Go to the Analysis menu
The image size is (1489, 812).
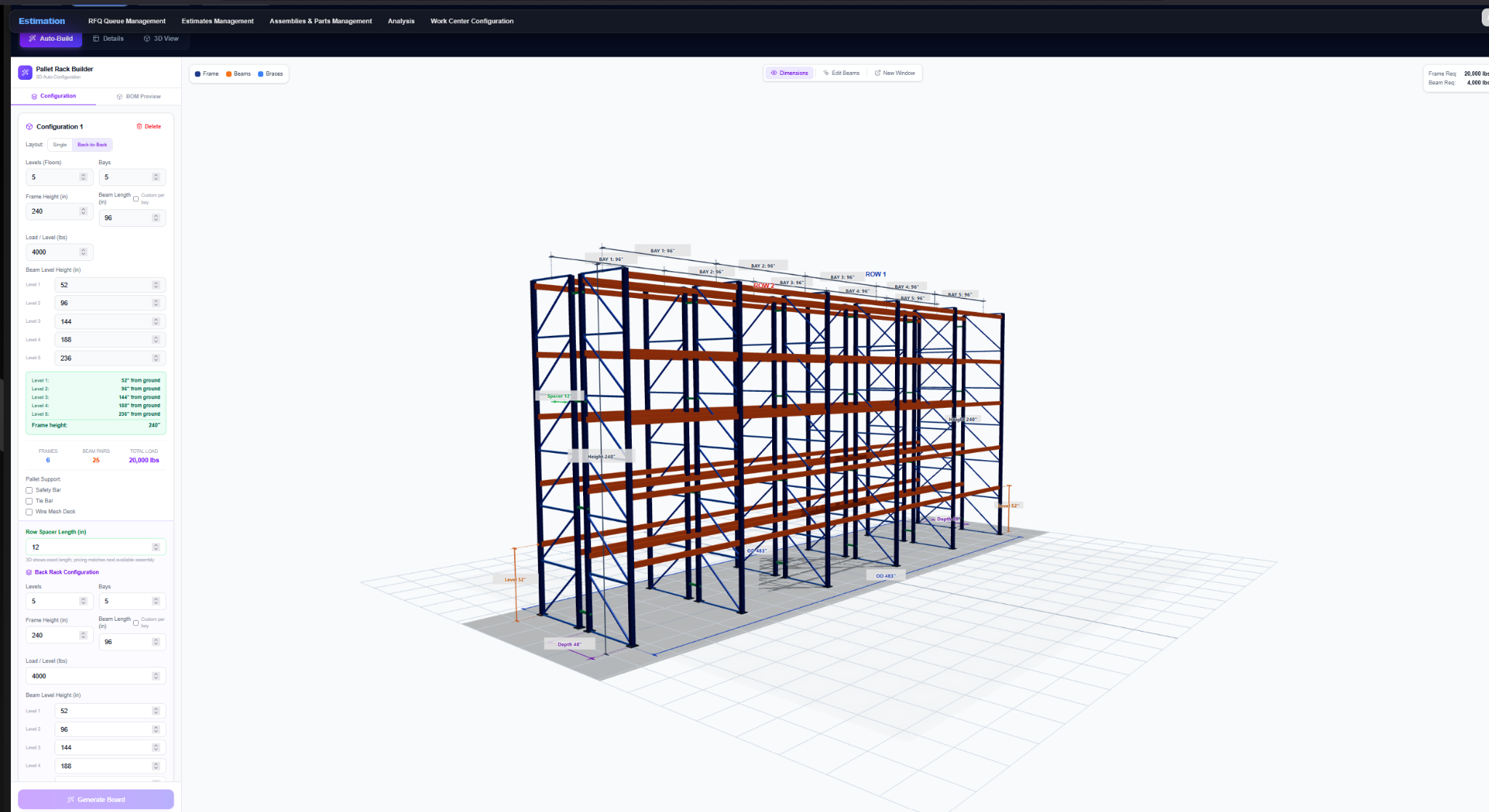(401, 21)
